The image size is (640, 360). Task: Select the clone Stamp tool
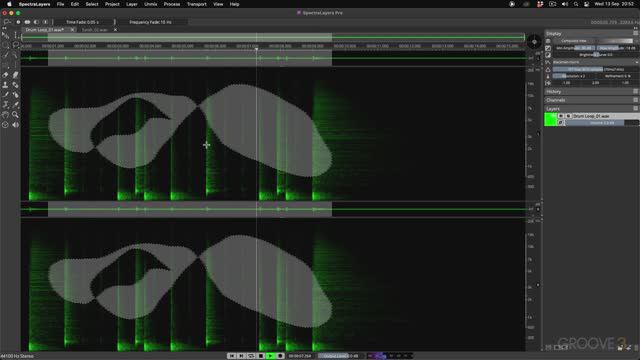pyautogui.click(x=5, y=85)
